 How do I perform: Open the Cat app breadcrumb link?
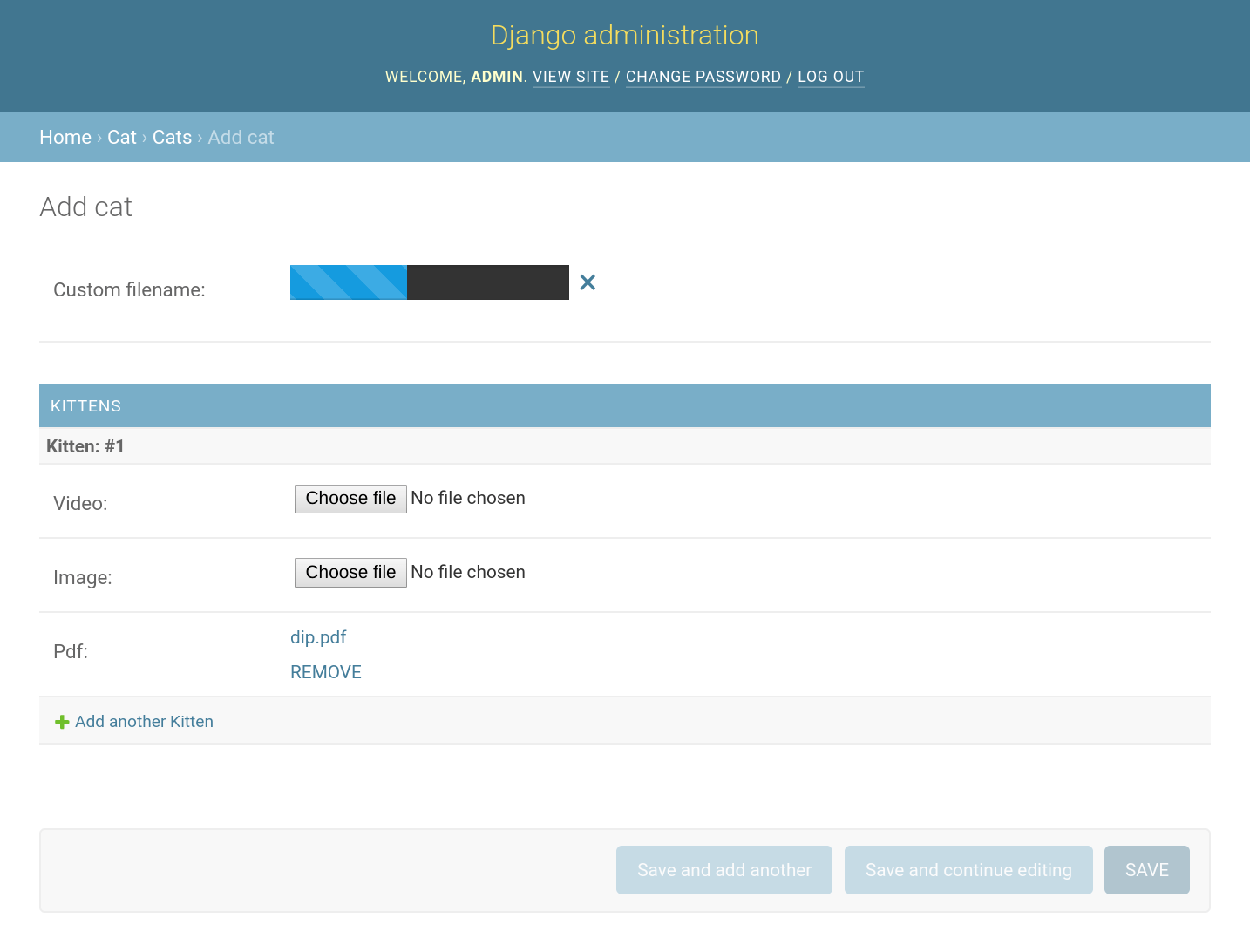pos(122,137)
